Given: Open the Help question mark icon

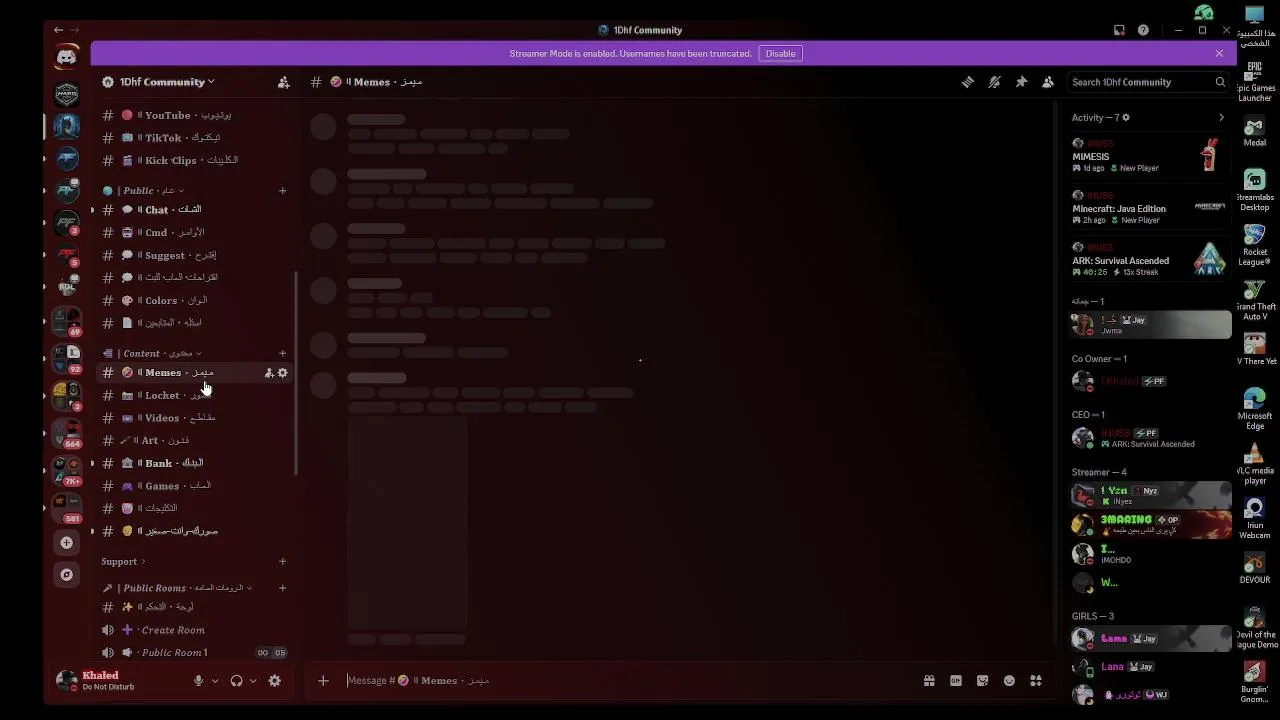Looking at the screenshot, I should click(x=1143, y=30).
